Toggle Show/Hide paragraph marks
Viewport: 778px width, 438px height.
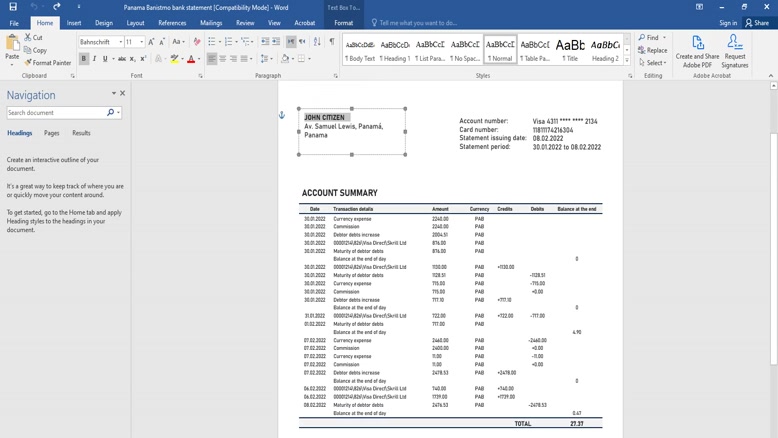[x=332, y=42]
